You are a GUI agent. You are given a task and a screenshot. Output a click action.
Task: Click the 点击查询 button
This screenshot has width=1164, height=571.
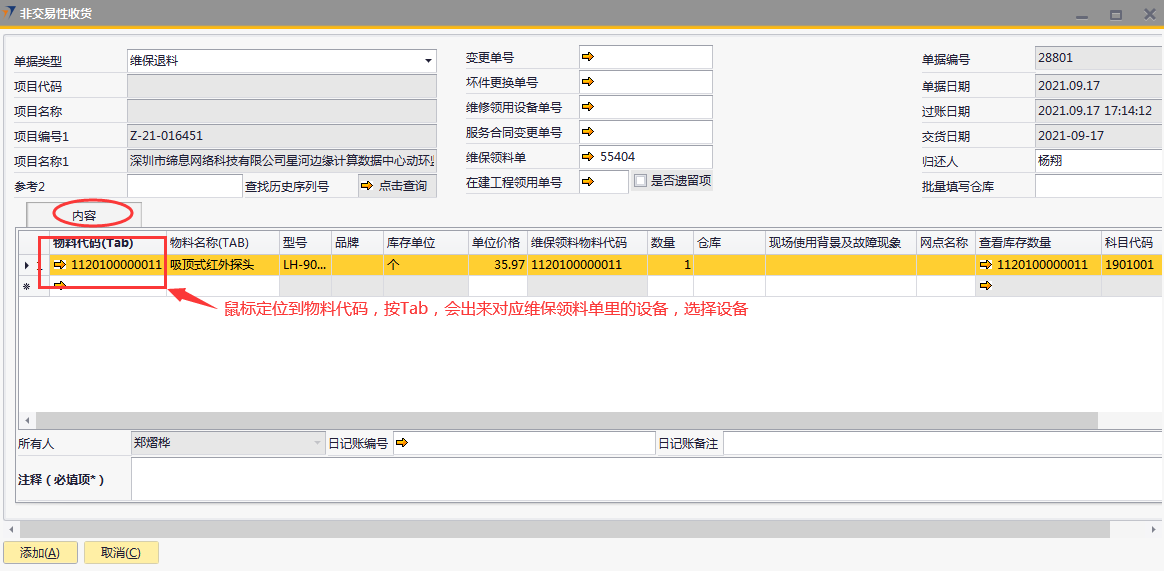[x=396, y=186]
